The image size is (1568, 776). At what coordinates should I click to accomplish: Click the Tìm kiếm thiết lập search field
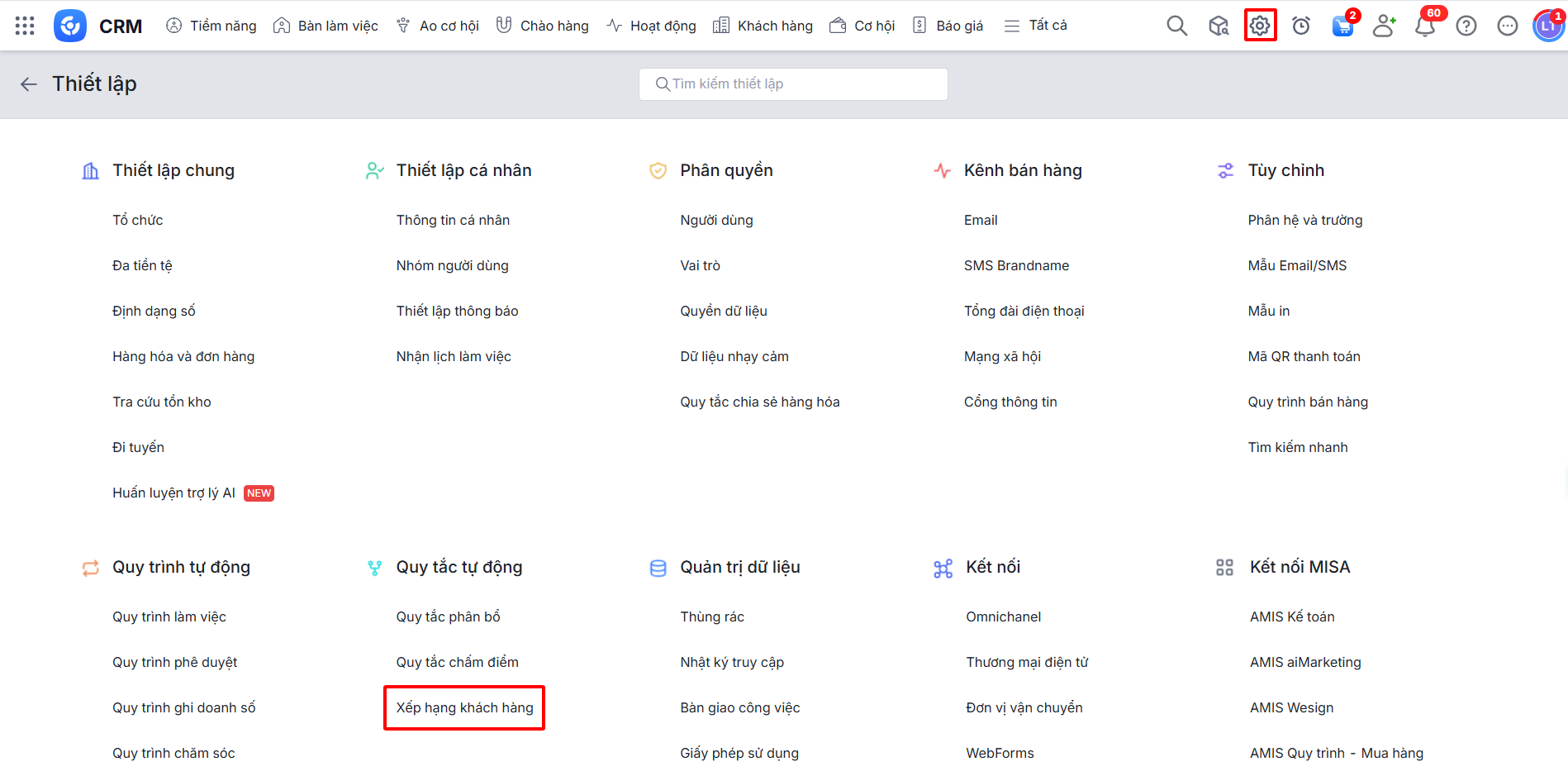[x=793, y=84]
